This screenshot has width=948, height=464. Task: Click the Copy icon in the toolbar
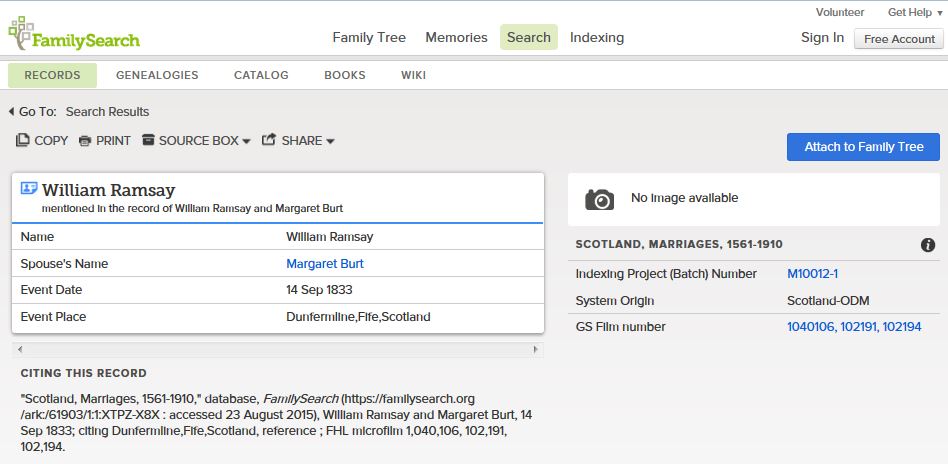pyautogui.click(x=23, y=141)
